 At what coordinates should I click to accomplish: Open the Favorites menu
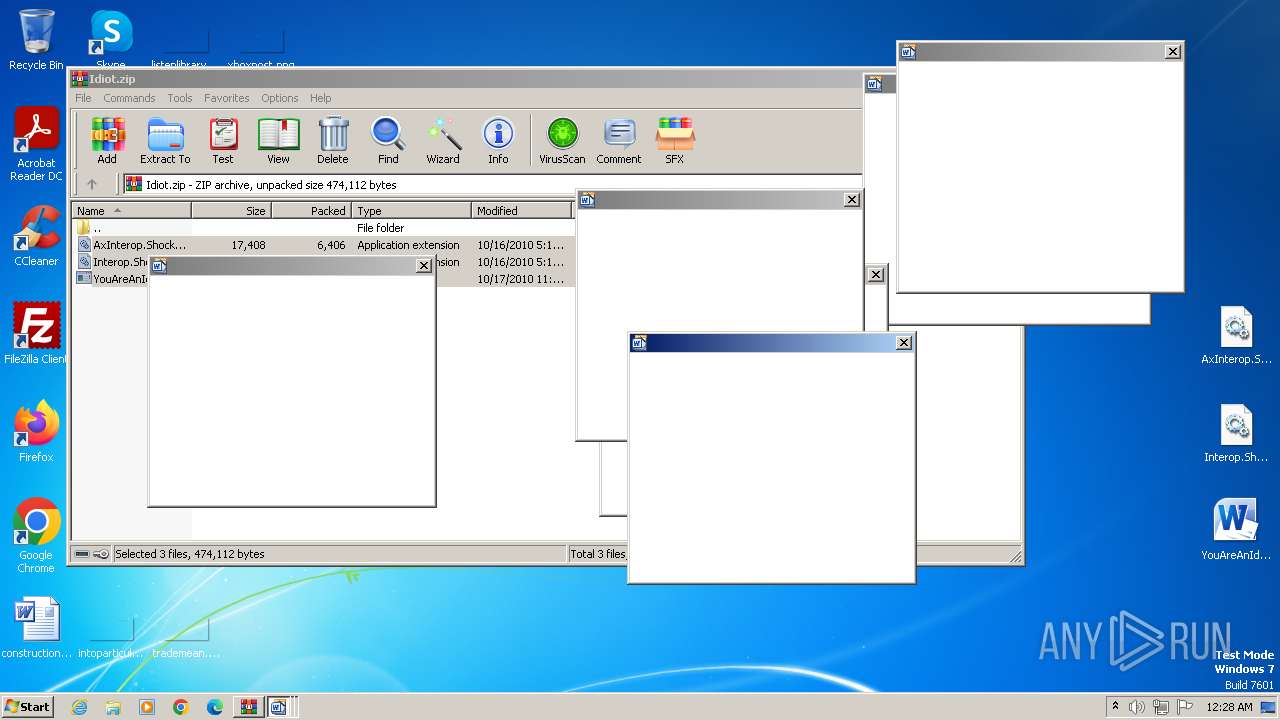(227, 98)
